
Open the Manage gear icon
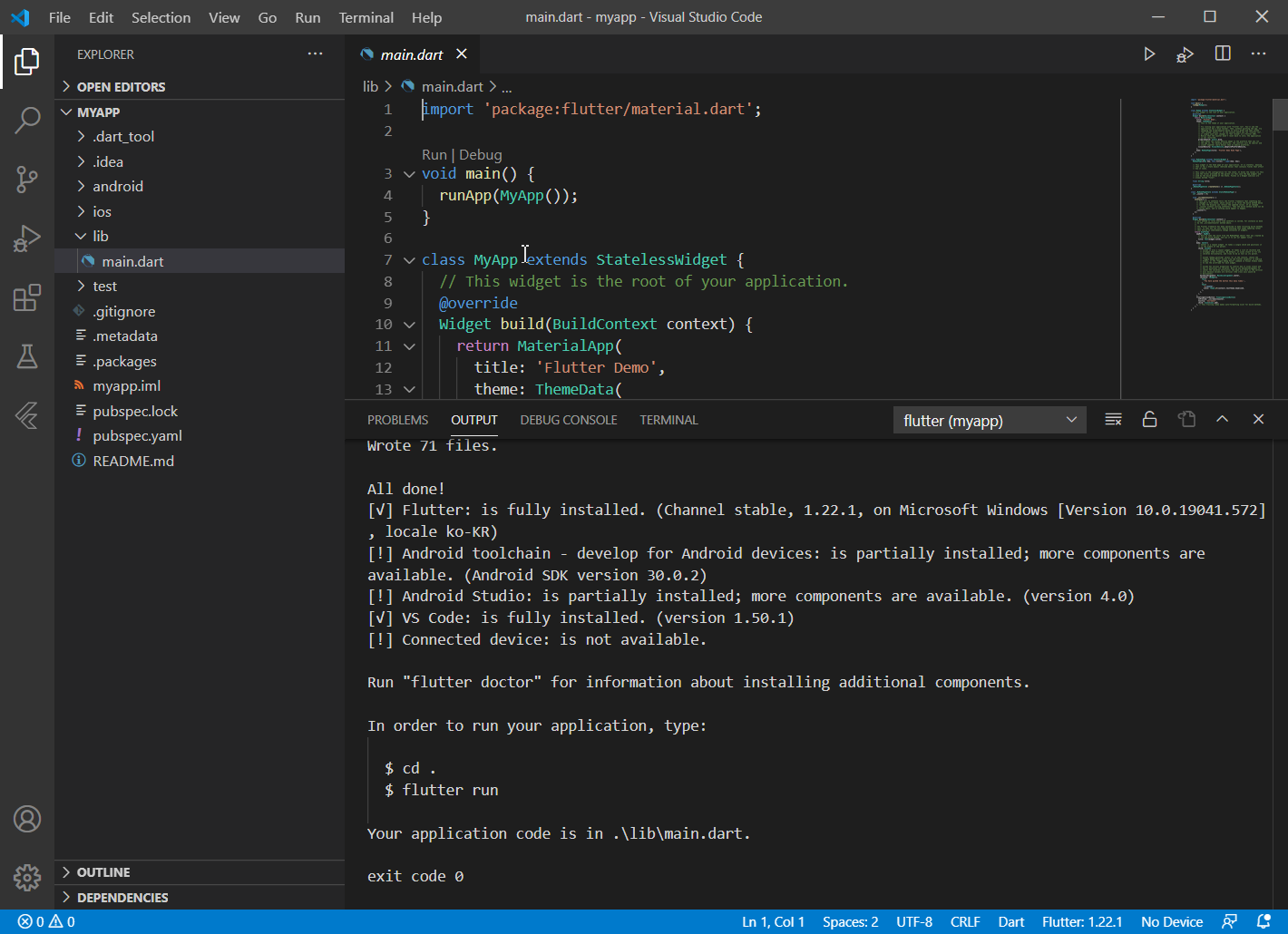[27, 877]
